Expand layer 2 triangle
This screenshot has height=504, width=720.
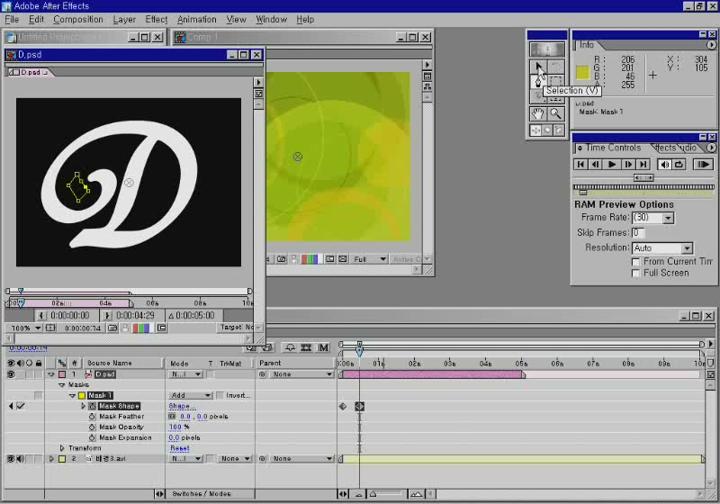[51, 459]
